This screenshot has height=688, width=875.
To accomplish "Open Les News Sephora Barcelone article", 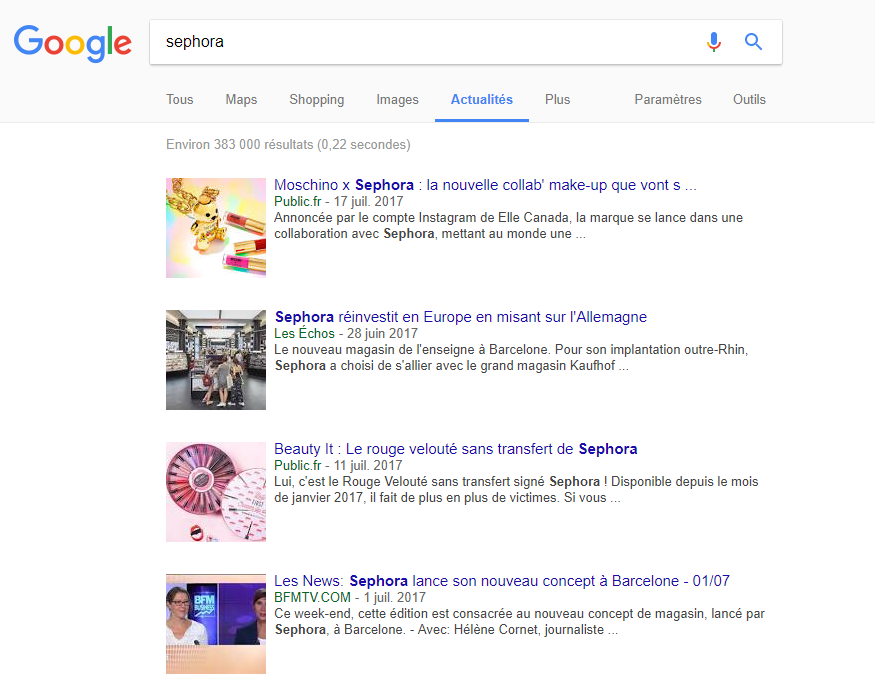I will pyautogui.click(x=501, y=581).
